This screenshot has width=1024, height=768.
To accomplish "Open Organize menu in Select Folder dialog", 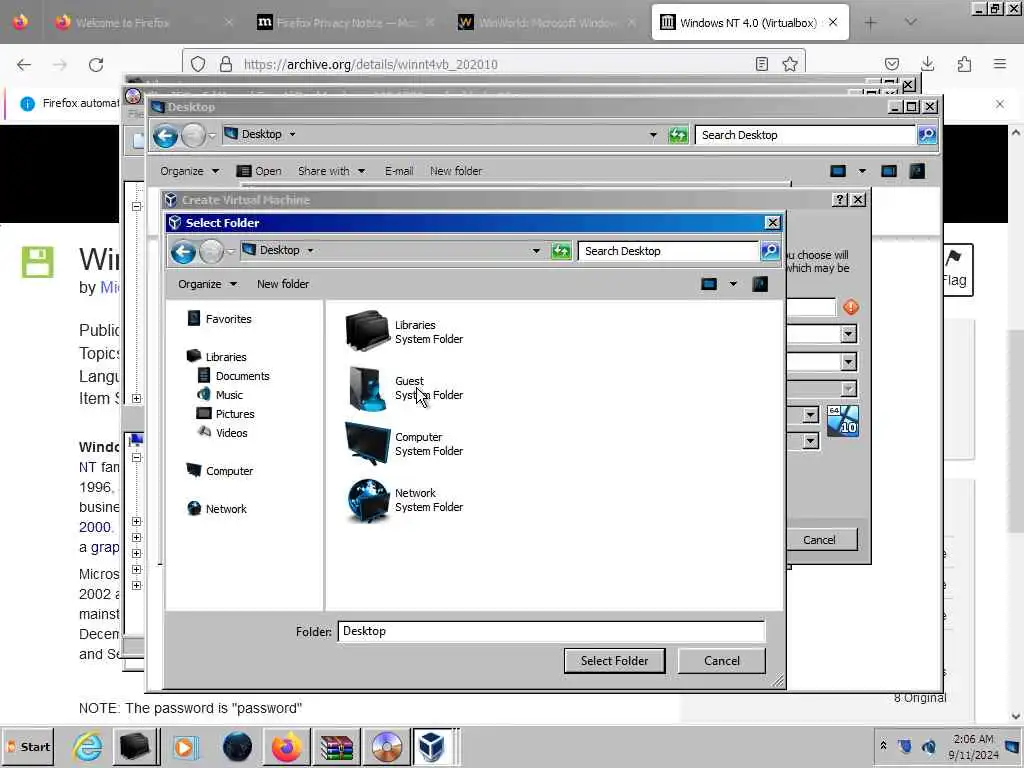I will pyautogui.click(x=207, y=284).
